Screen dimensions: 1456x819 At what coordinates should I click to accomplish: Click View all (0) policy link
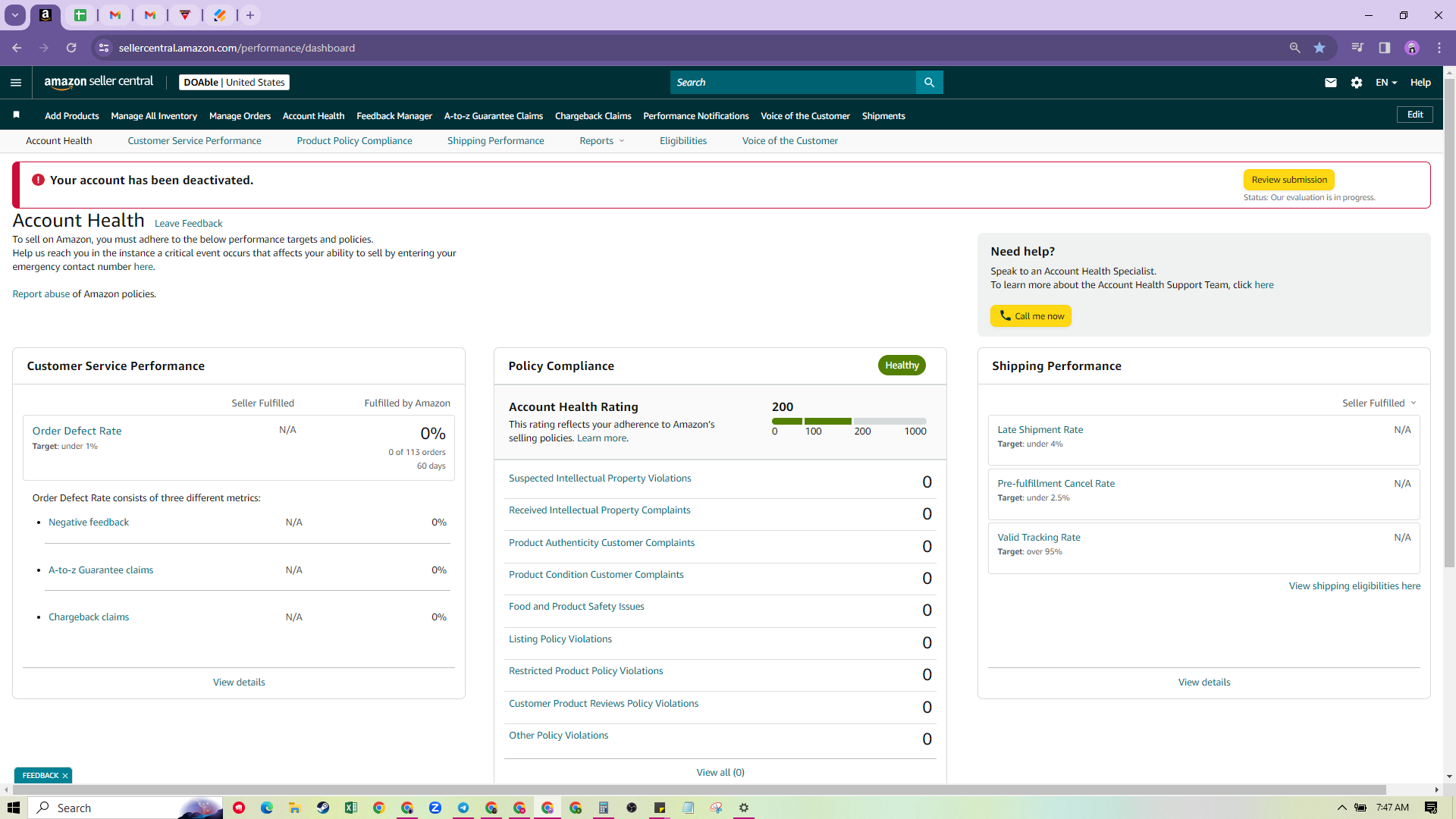click(x=720, y=773)
